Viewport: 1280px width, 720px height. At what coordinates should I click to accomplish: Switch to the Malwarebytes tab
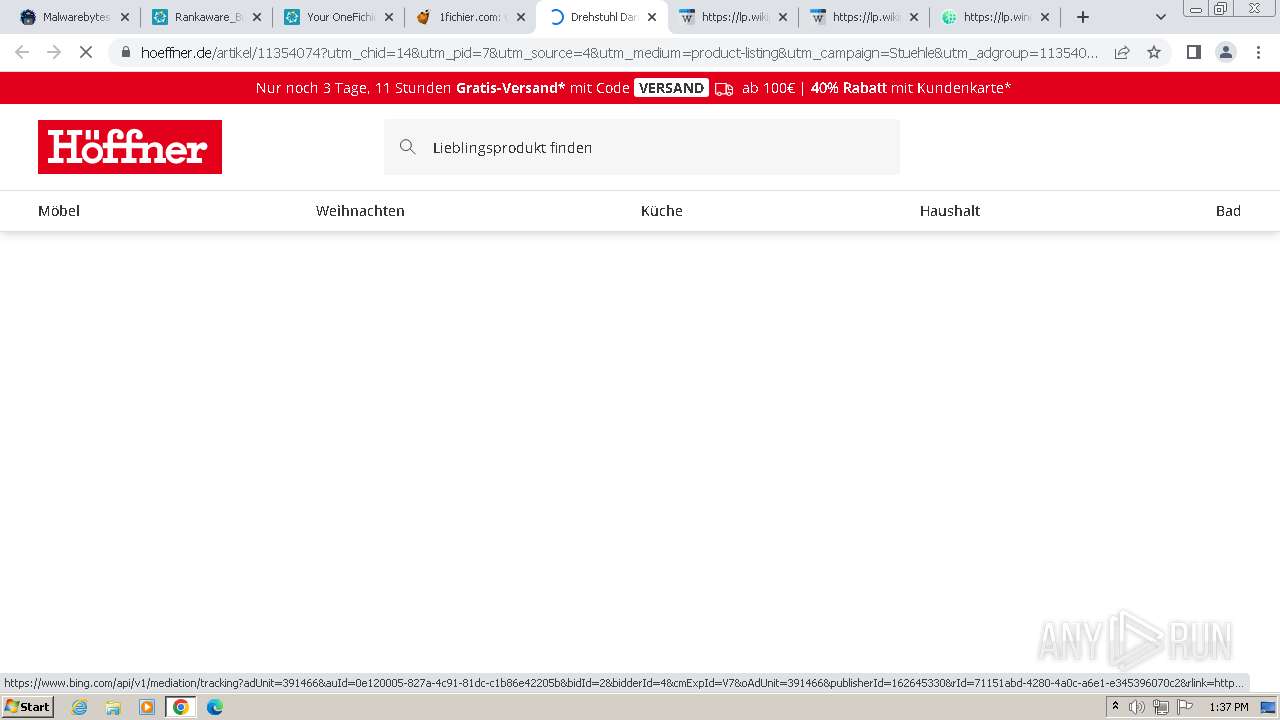(x=73, y=17)
